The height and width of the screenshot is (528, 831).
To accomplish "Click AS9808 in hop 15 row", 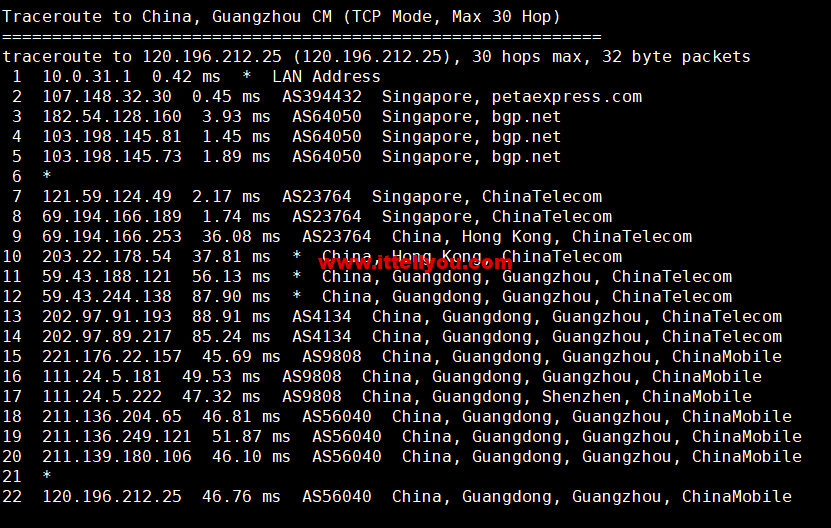I will [x=332, y=357].
